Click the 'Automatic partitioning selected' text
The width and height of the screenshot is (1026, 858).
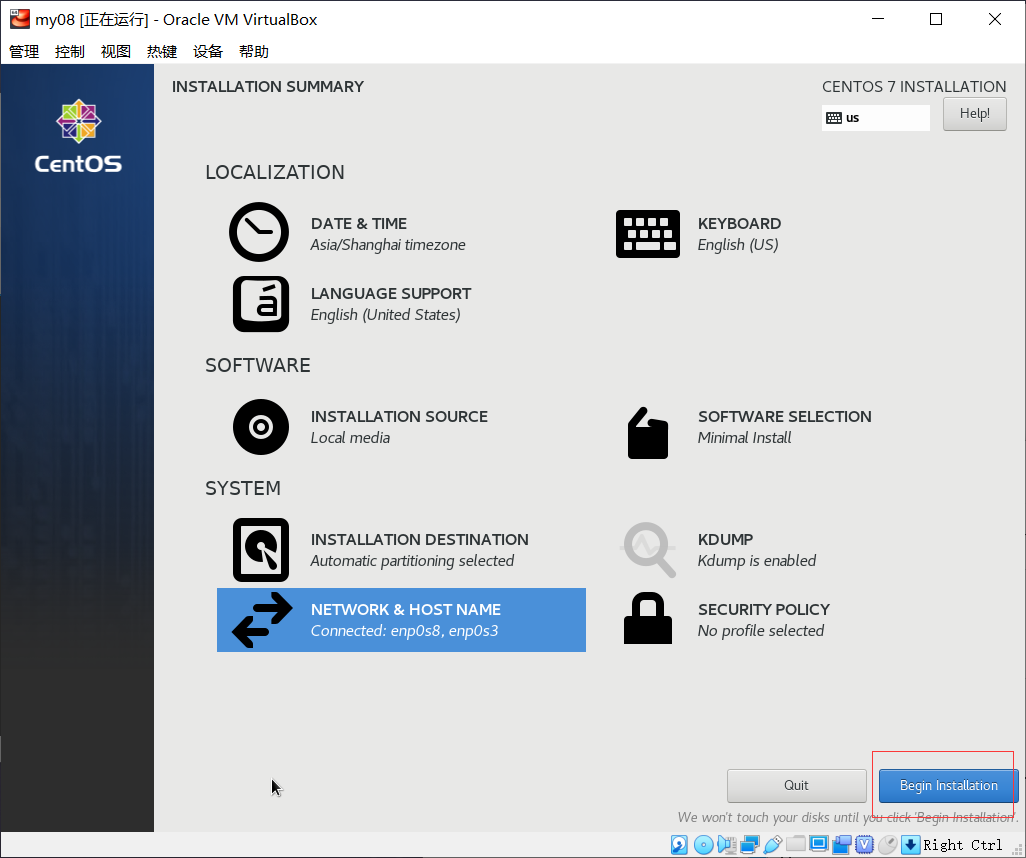point(412,561)
